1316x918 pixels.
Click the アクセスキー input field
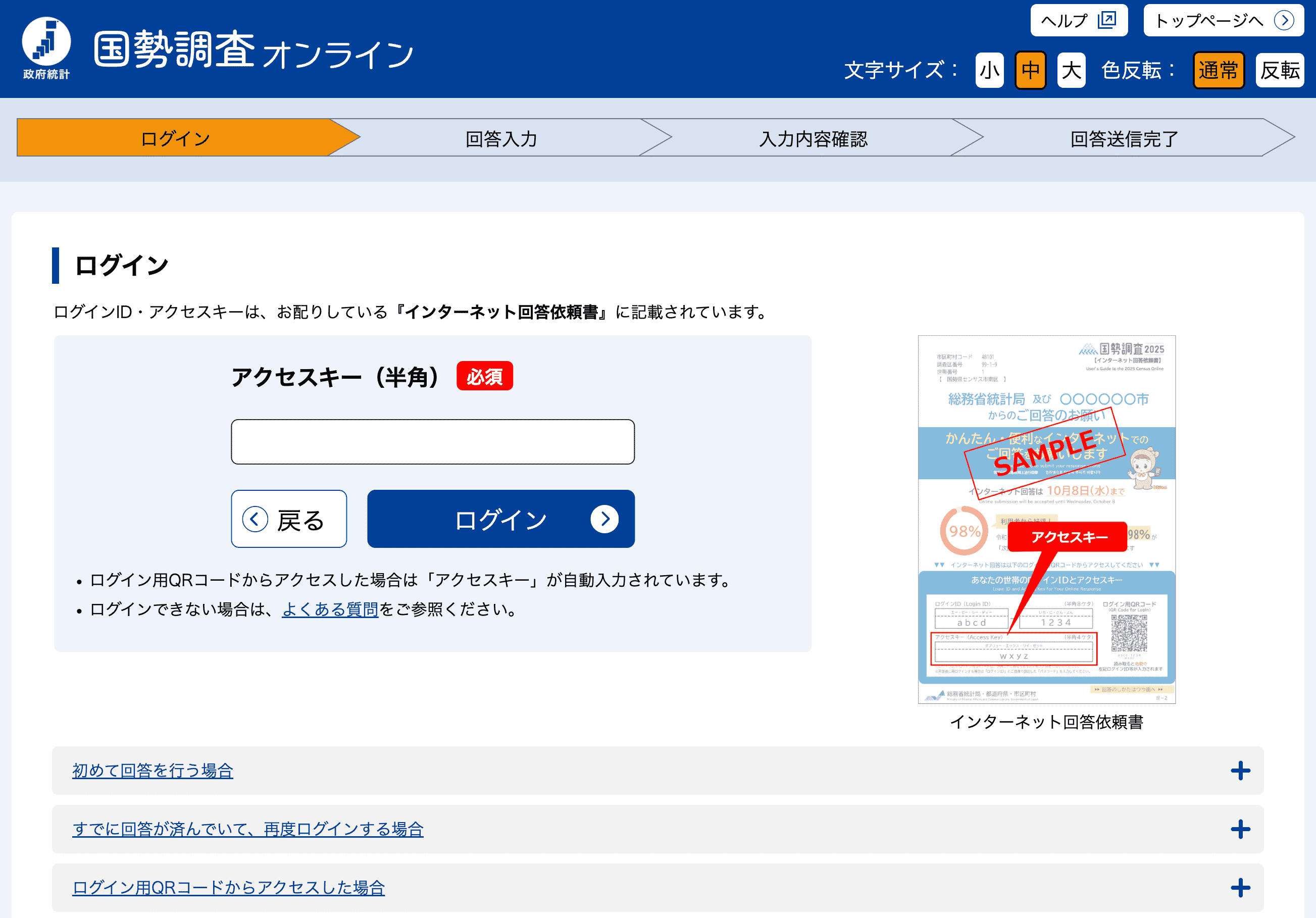point(432,442)
